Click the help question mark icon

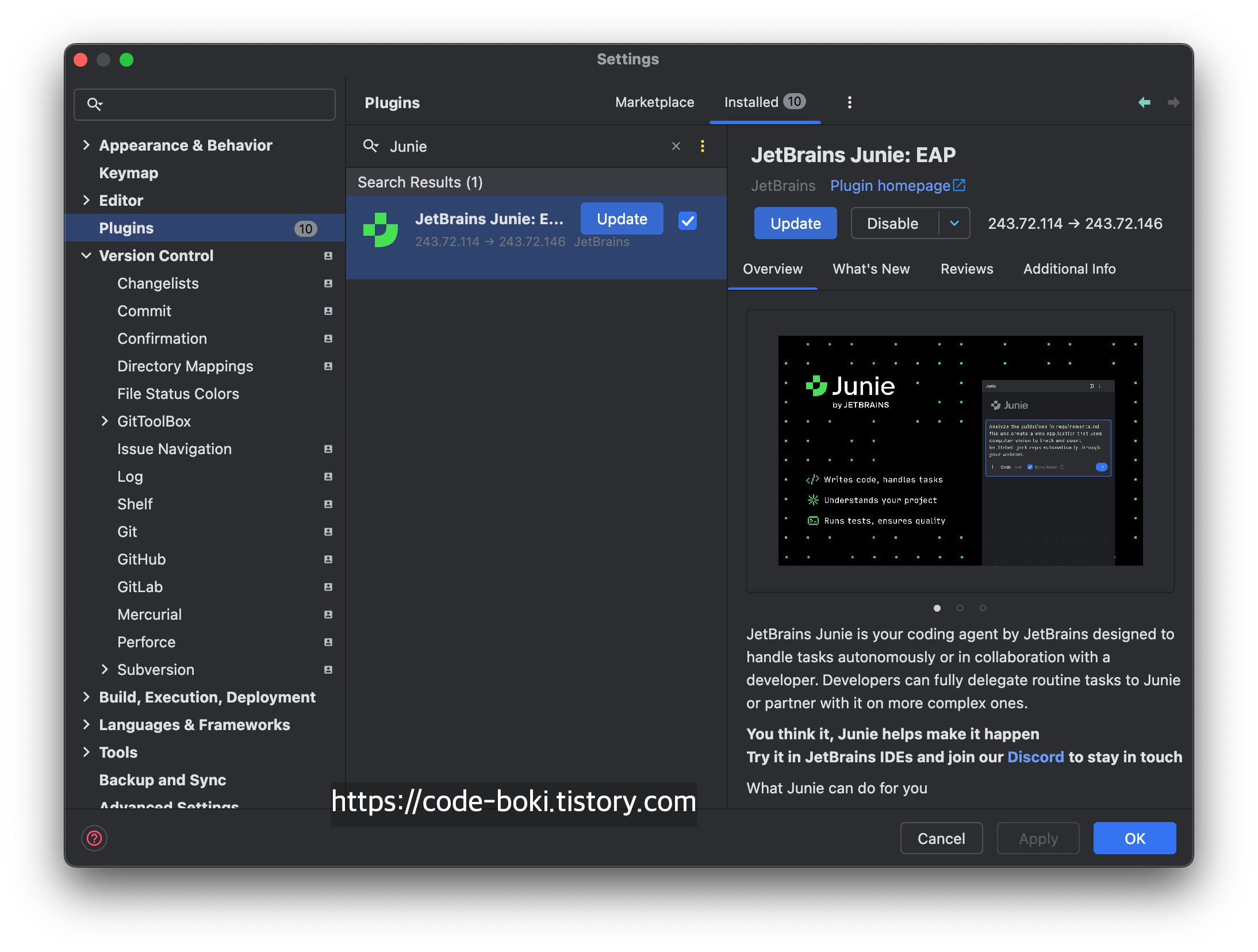pyautogui.click(x=94, y=838)
